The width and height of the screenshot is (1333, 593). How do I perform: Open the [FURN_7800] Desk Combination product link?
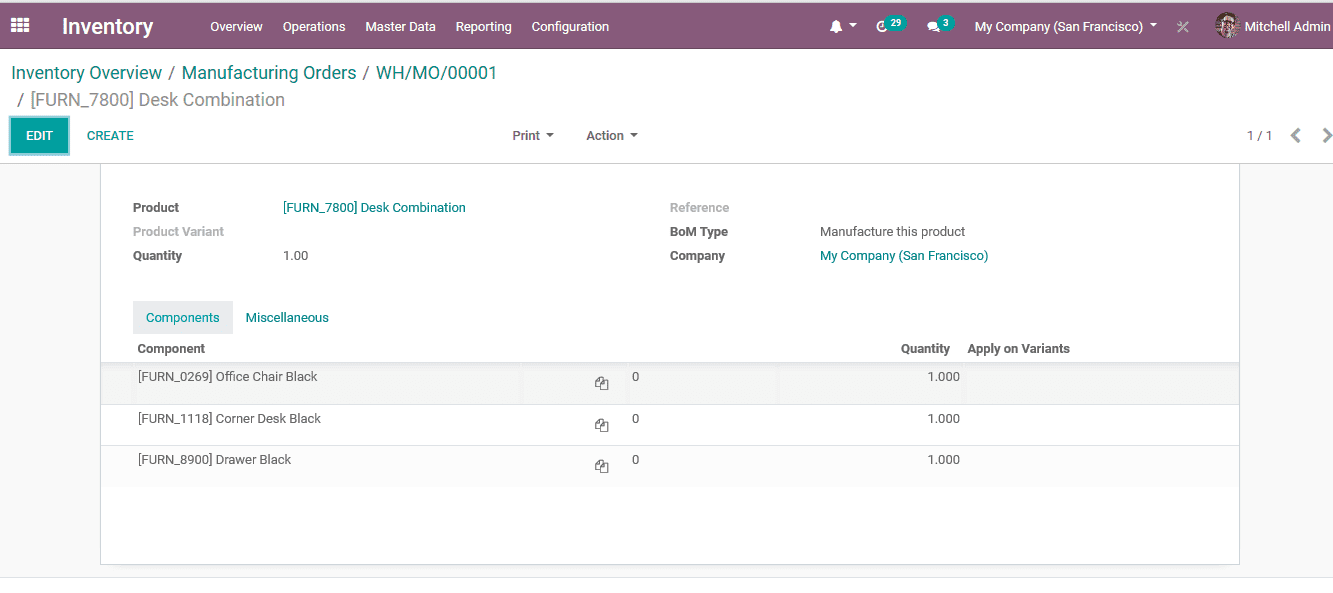tap(374, 208)
